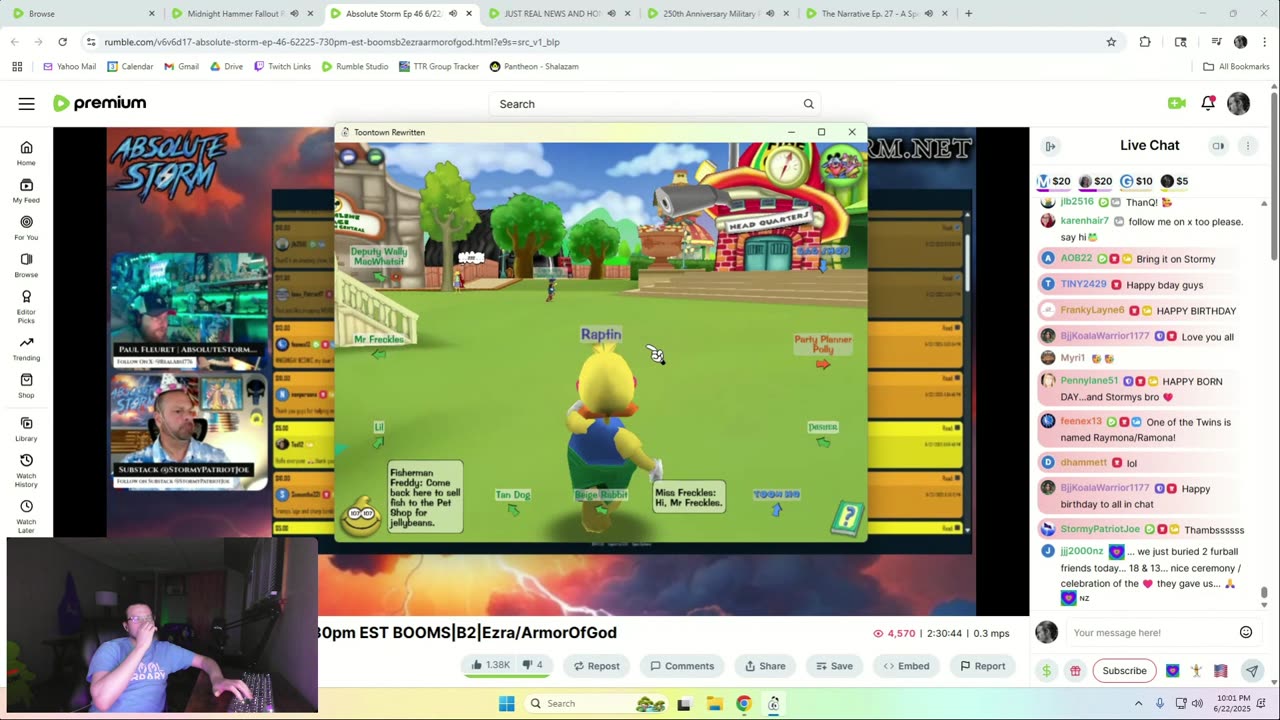
Task: Open the emoji picker in chat
Action: pyautogui.click(x=1246, y=632)
